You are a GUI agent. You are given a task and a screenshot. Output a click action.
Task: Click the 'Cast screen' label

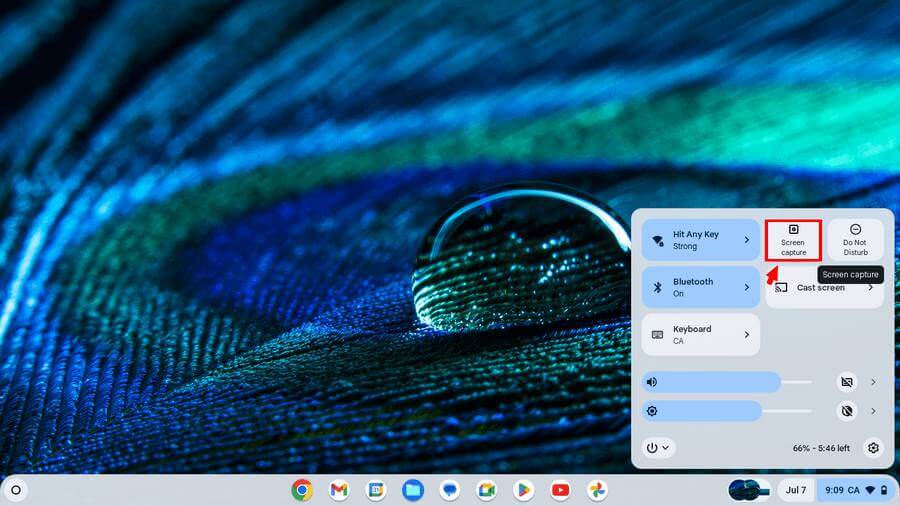click(820, 287)
